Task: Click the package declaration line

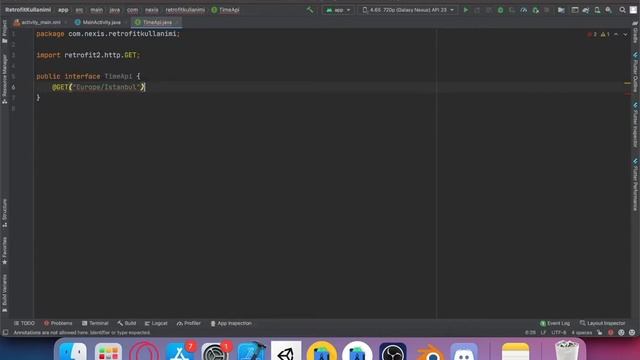Action: (108, 34)
